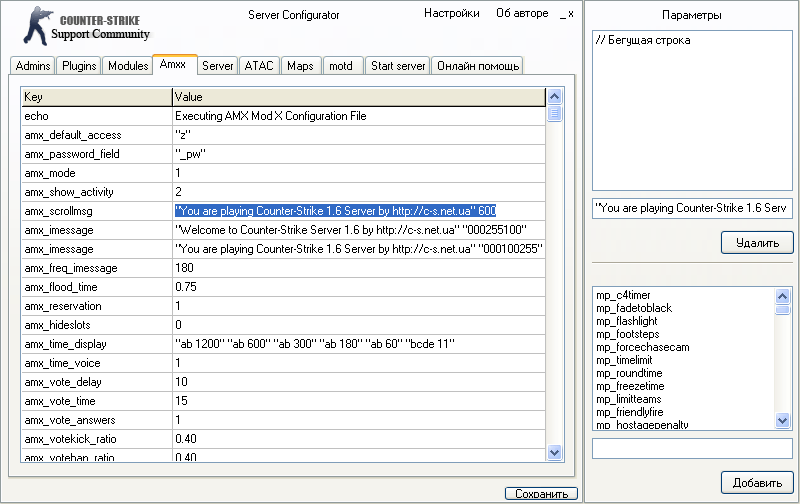Select the amx_freq_imessage key
This screenshot has width=800, height=504.
tap(96, 268)
